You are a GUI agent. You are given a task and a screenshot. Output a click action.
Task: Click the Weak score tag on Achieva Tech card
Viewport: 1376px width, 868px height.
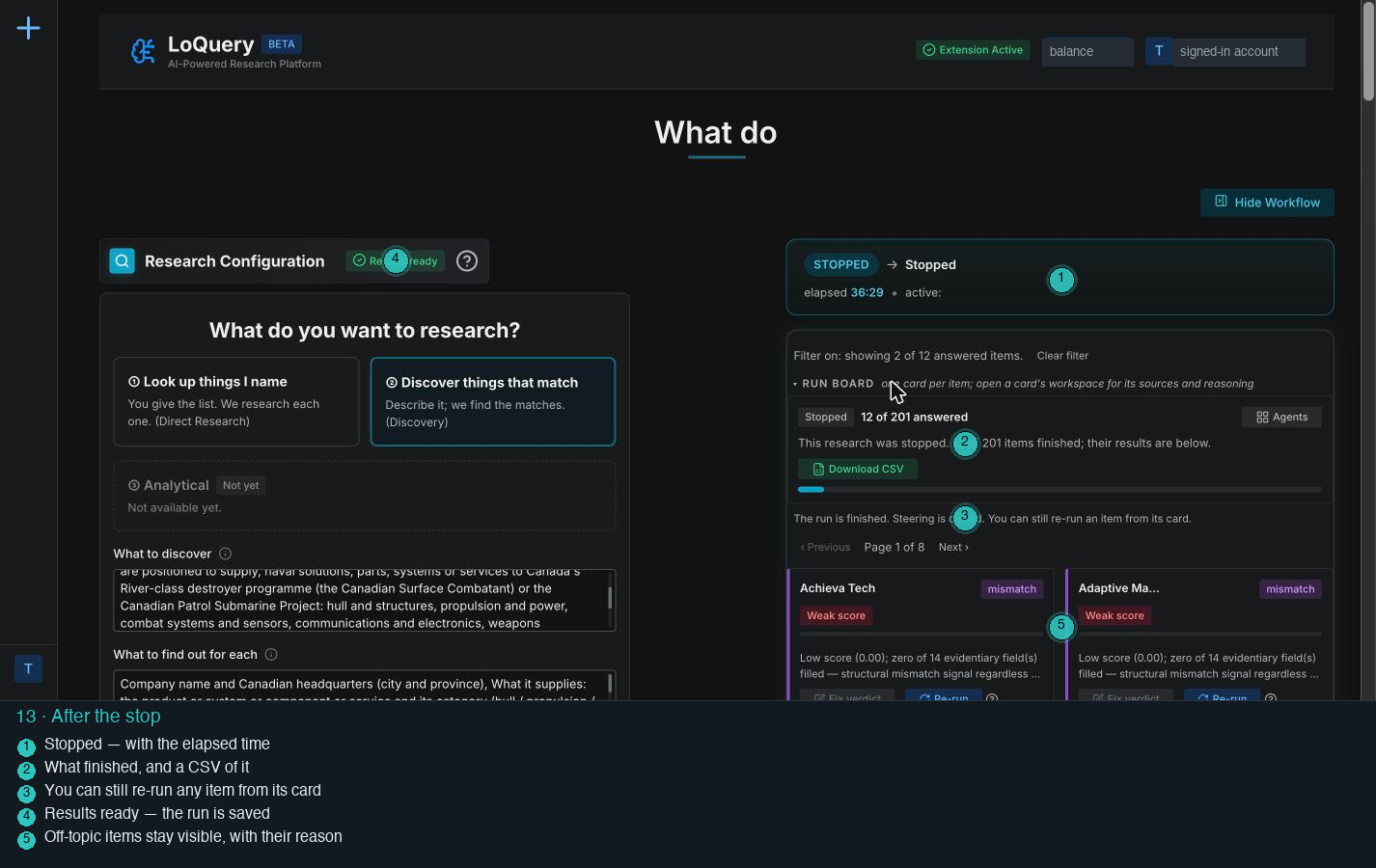[x=836, y=615]
